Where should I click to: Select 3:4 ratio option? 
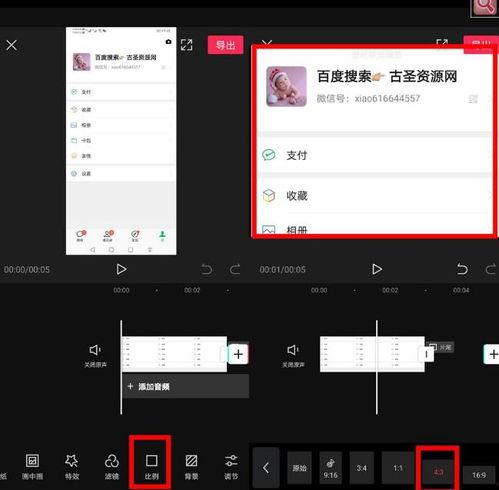click(x=362, y=468)
